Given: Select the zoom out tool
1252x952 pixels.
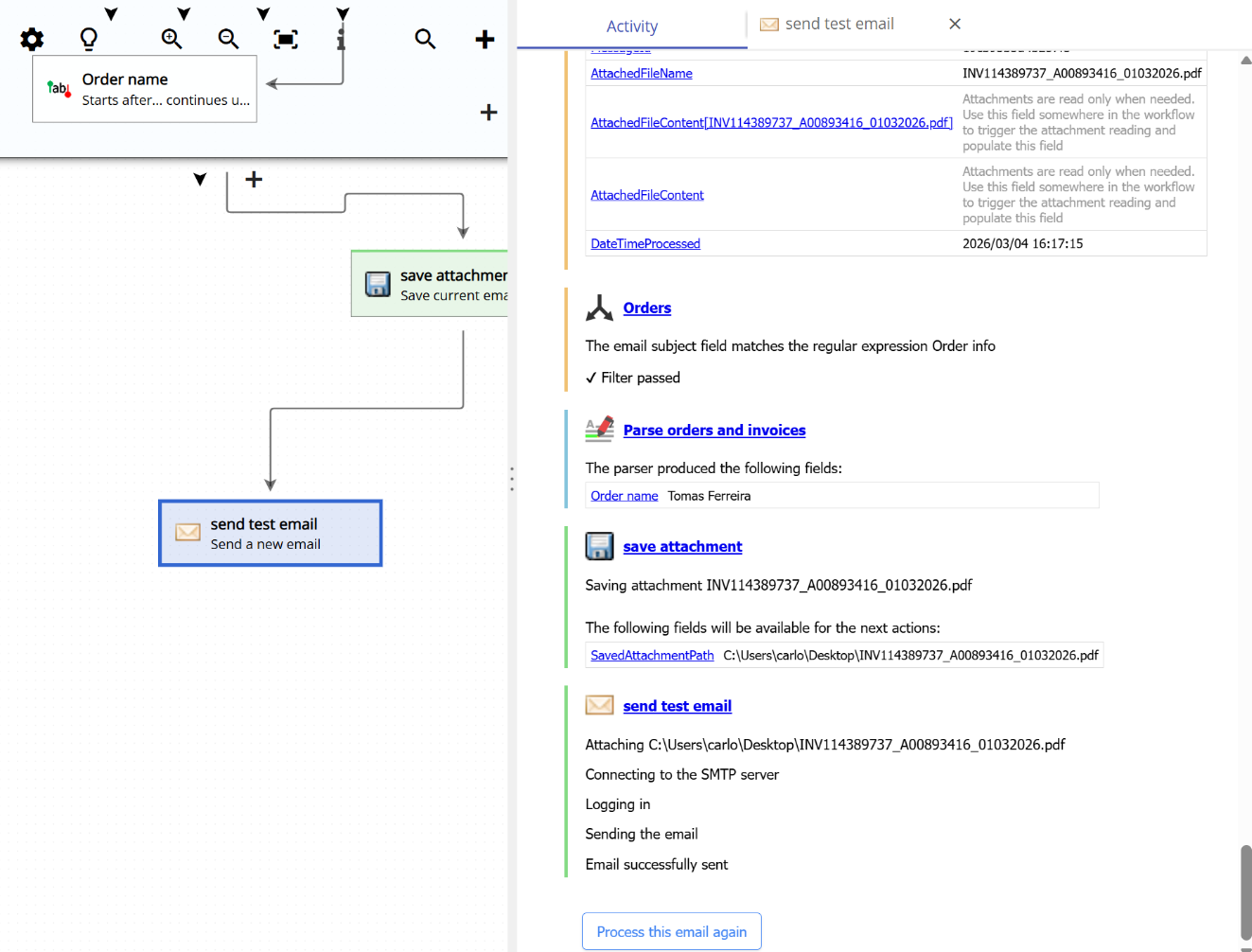Looking at the screenshot, I should click(x=228, y=39).
